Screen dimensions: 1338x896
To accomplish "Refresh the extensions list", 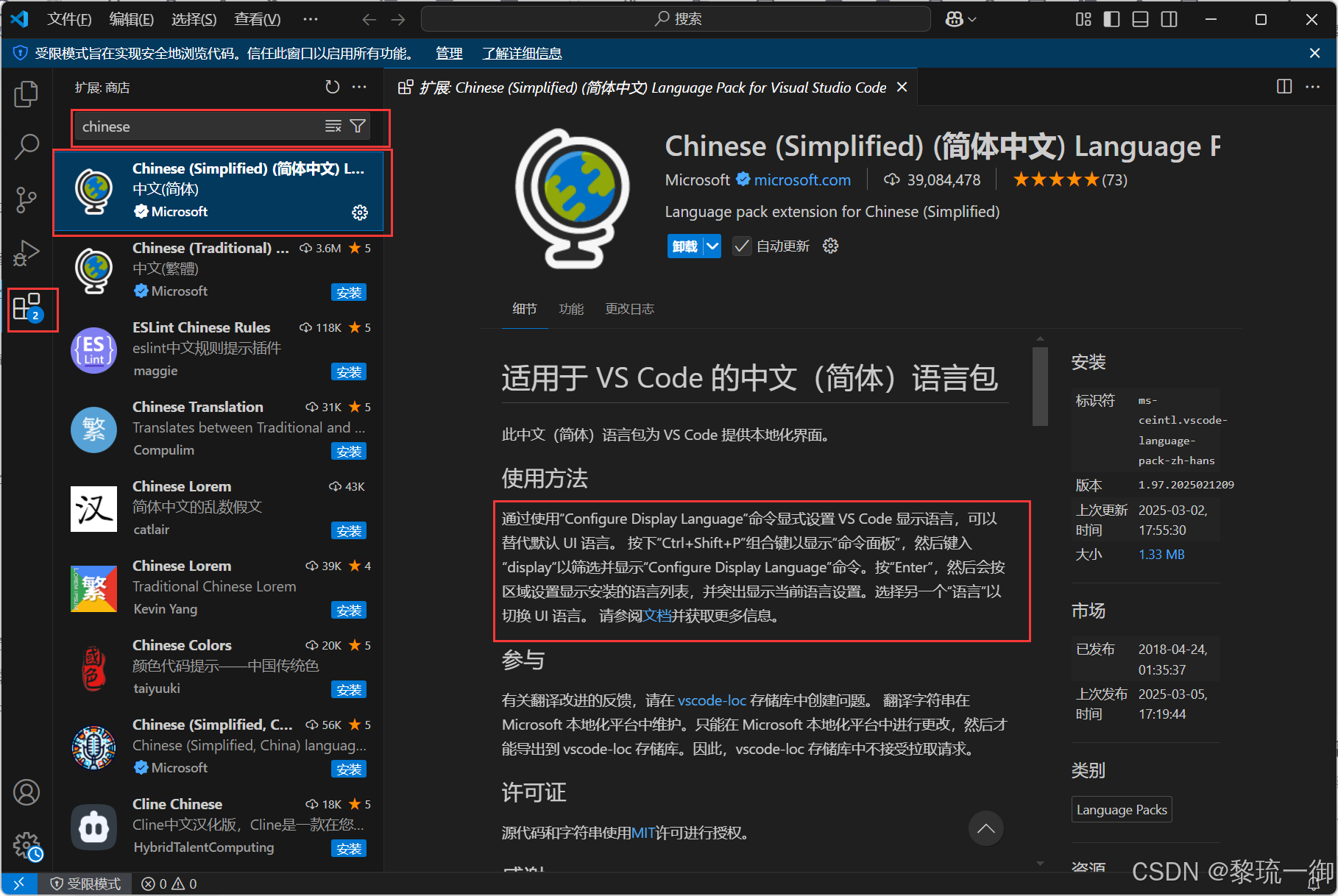I will click(x=333, y=88).
